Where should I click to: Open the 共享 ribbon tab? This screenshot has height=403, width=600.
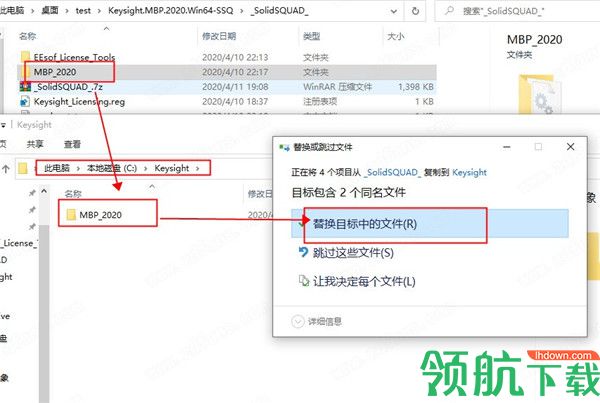click(35, 144)
